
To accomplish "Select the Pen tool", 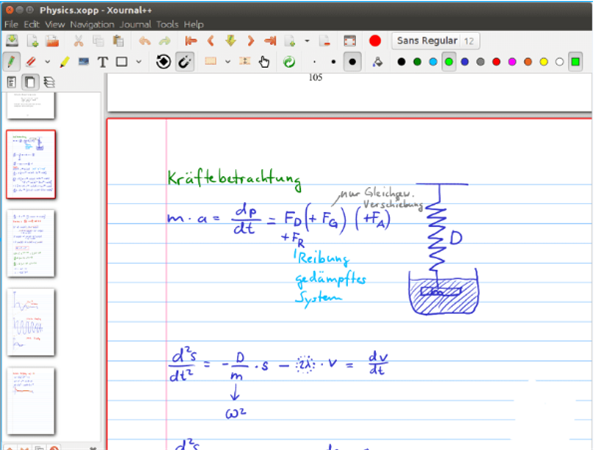I will pos(12,61).
